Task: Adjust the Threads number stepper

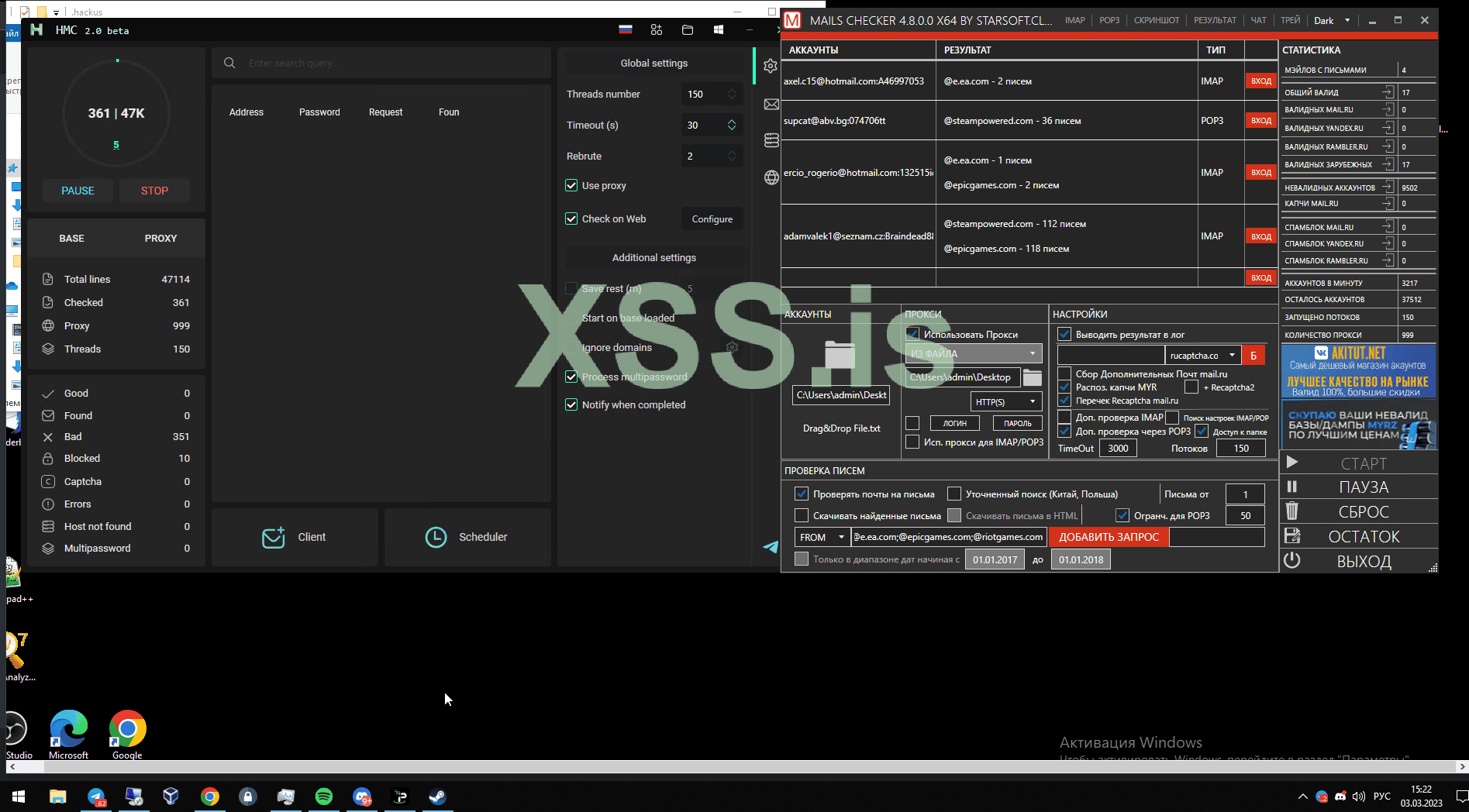Action: 732,94
